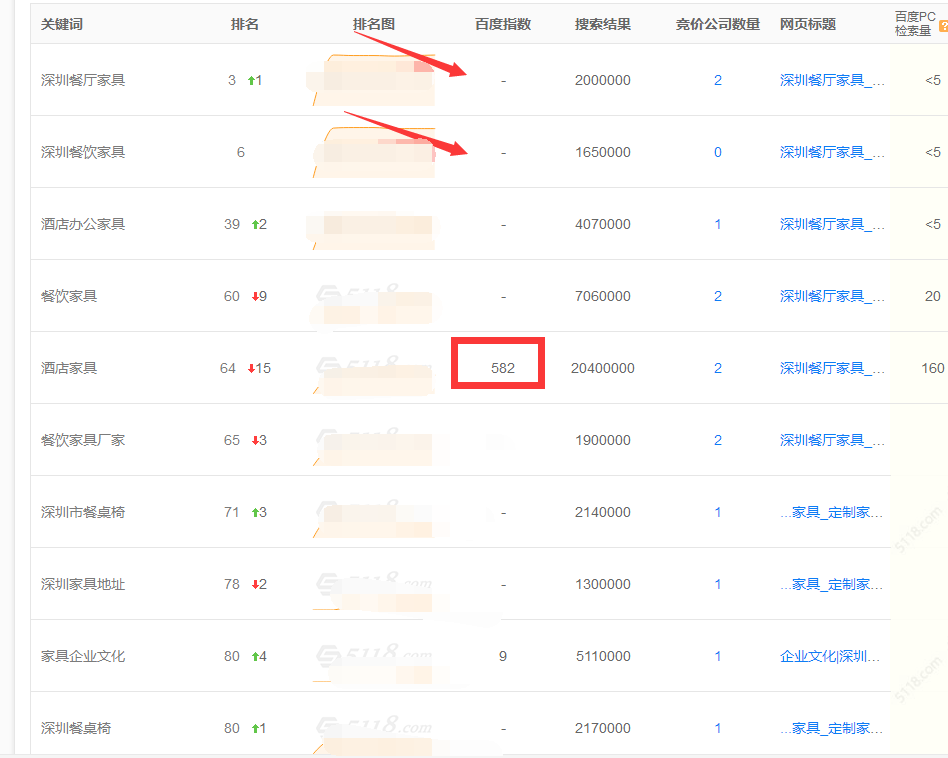Open ranking chart thumbnail for 深圳餐饮家具
Screen dimensions: 948x758
pyautogui.click(x=373, y=152)
